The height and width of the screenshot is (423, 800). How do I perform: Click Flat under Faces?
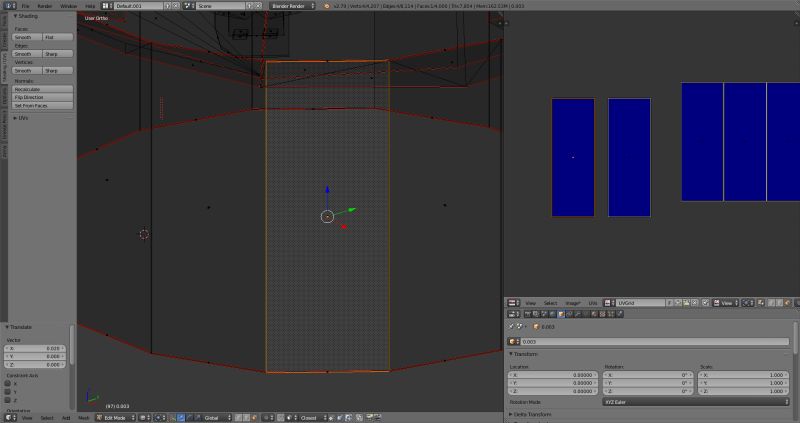[x=58, y=37]
